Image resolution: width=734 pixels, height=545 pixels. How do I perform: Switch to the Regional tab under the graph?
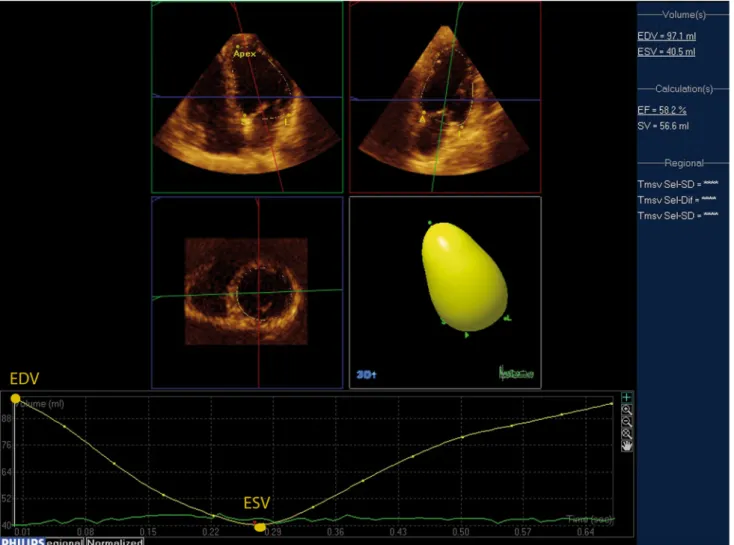pos(65,542)
